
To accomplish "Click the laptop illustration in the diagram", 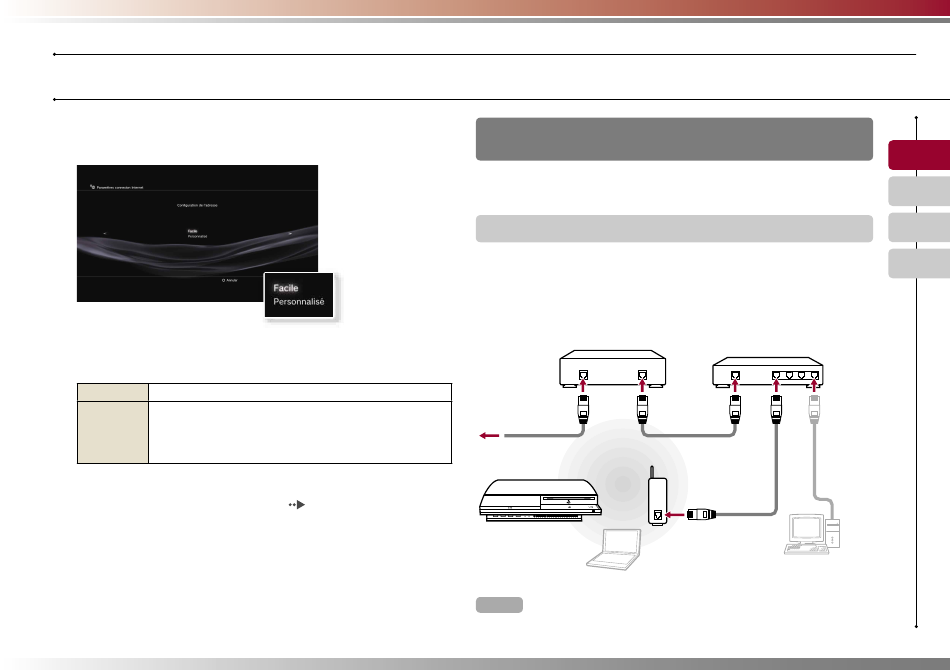I will click(x=614, y=549).
